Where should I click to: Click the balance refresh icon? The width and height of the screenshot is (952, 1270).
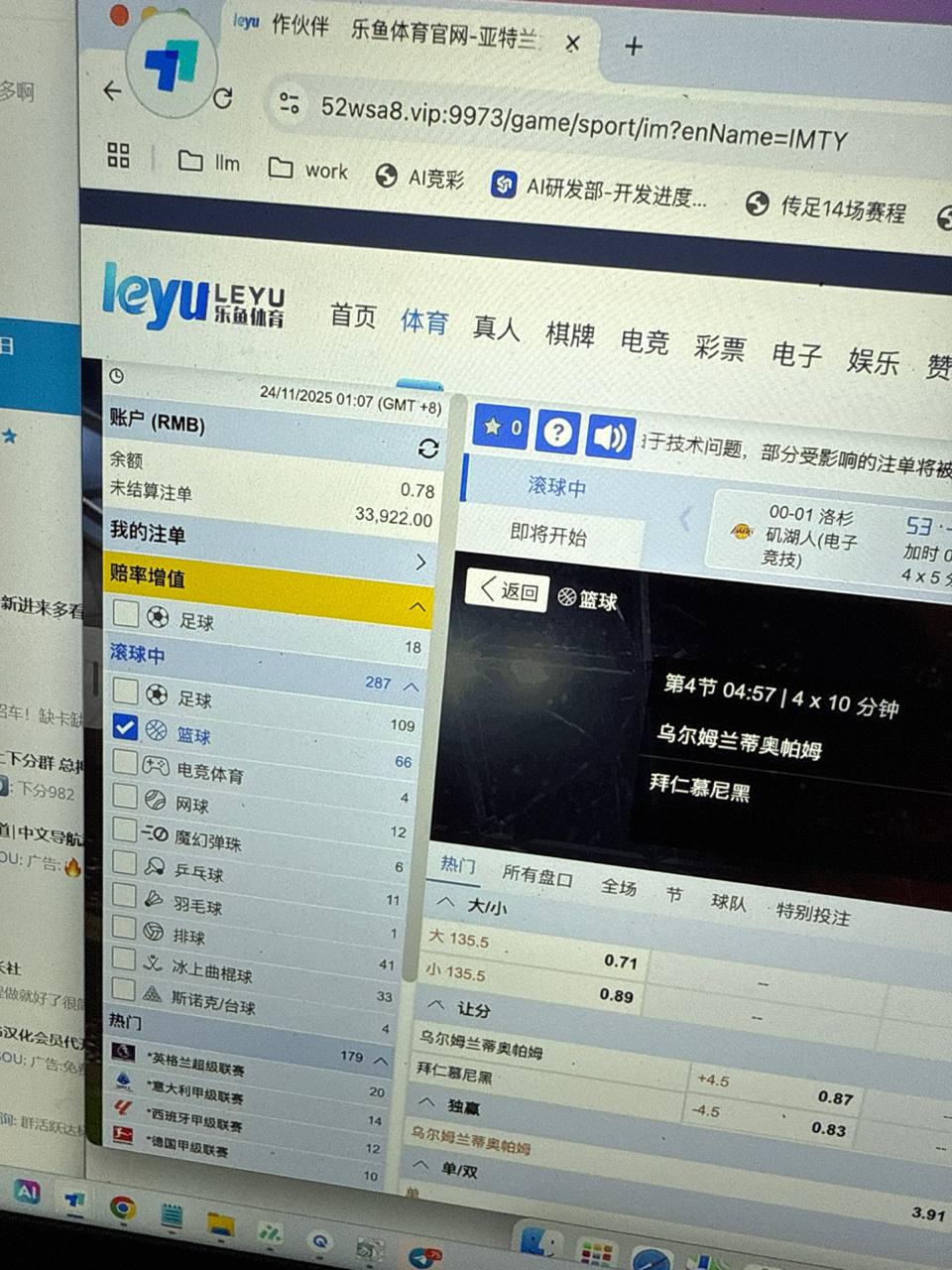pos(427,448)
